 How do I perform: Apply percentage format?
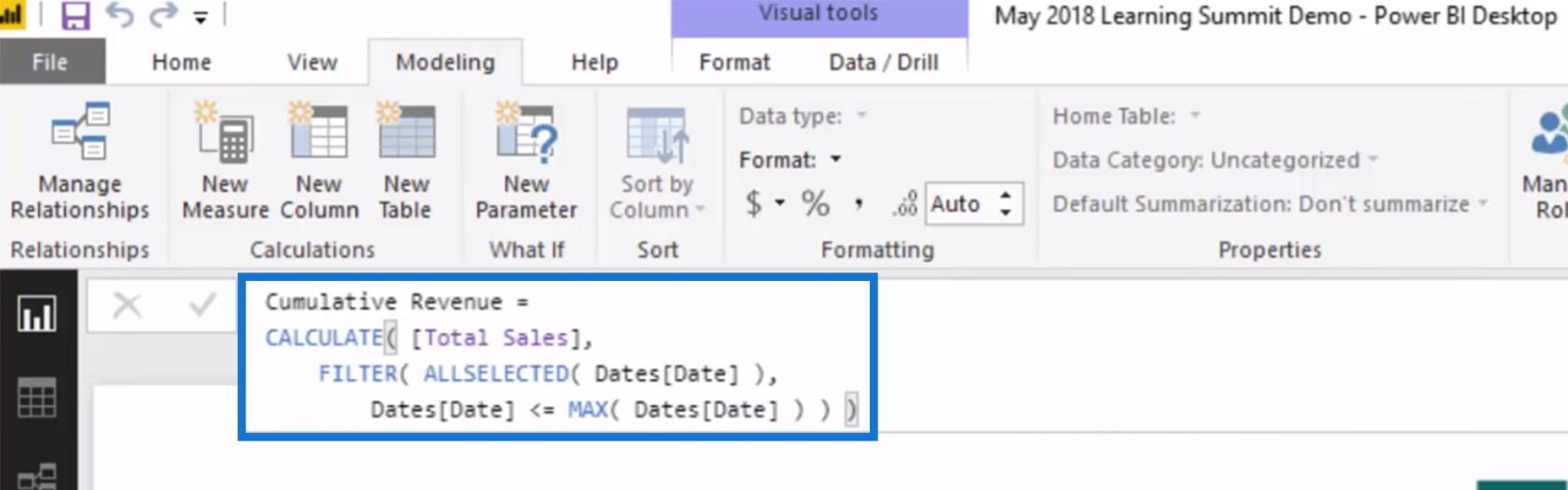pyautogui.click(x=815, y=203)
